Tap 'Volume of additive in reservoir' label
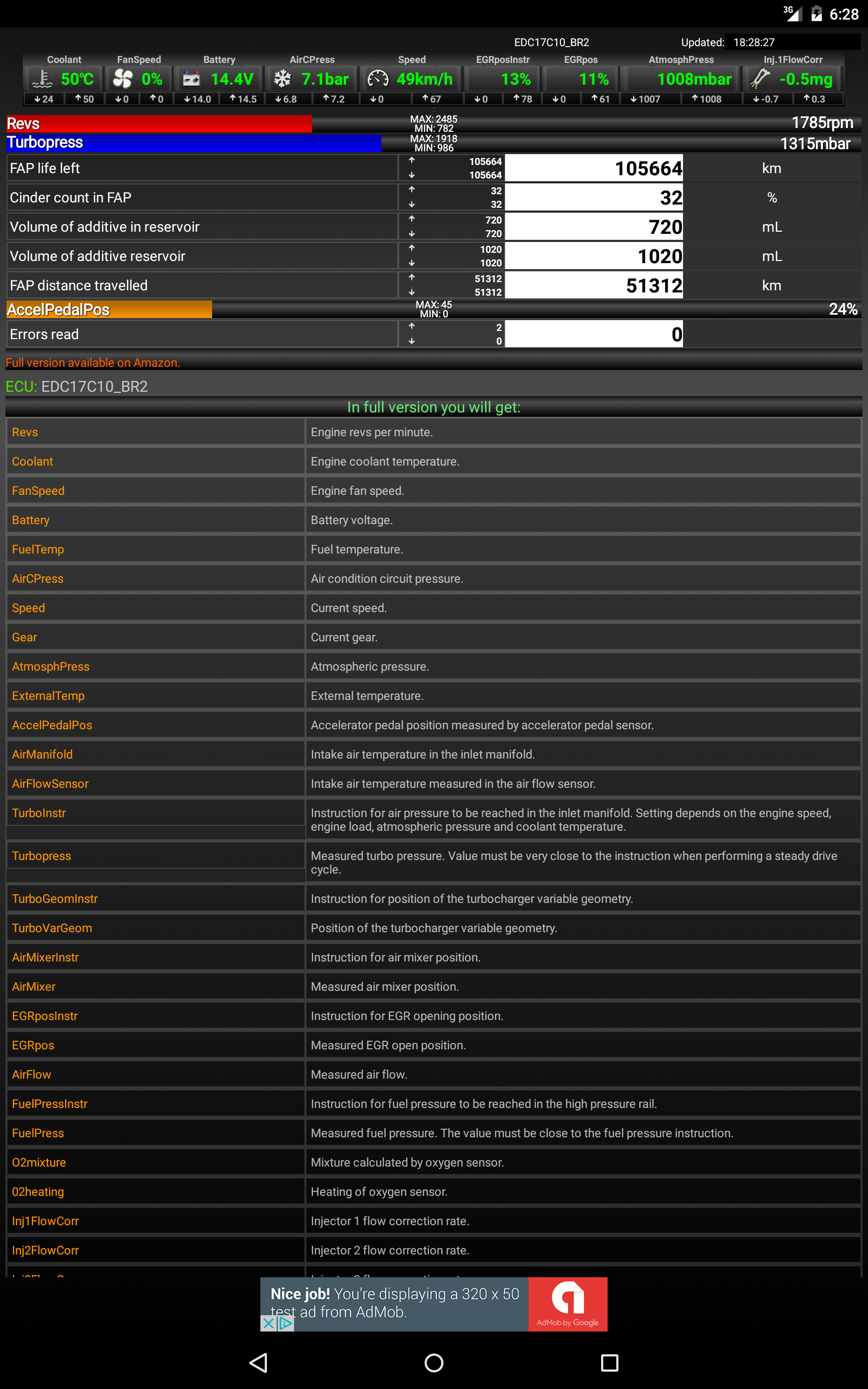Viewport: 868px width, 1389px height. 105,227
